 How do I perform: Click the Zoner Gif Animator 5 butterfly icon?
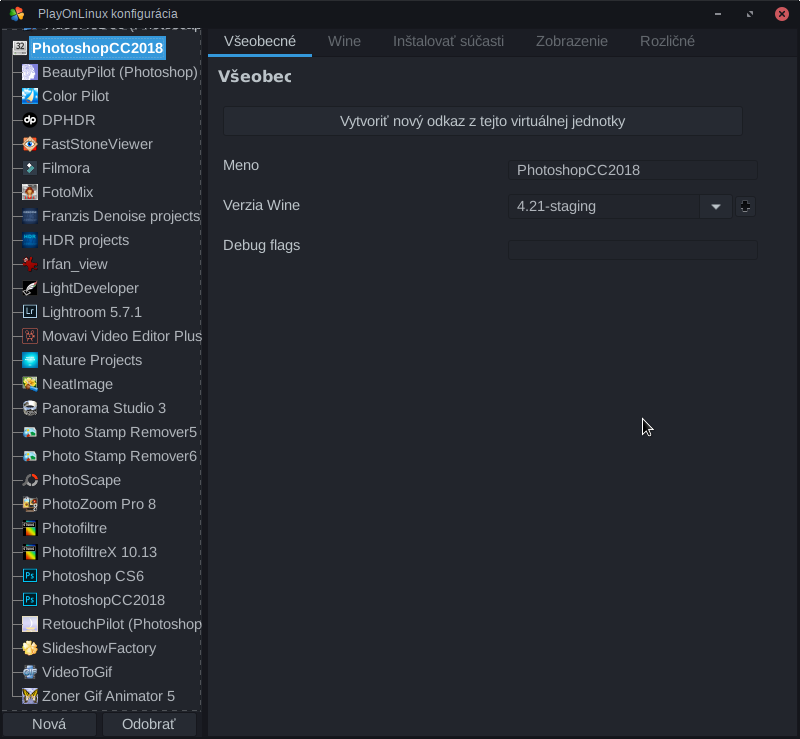(30, 696)
